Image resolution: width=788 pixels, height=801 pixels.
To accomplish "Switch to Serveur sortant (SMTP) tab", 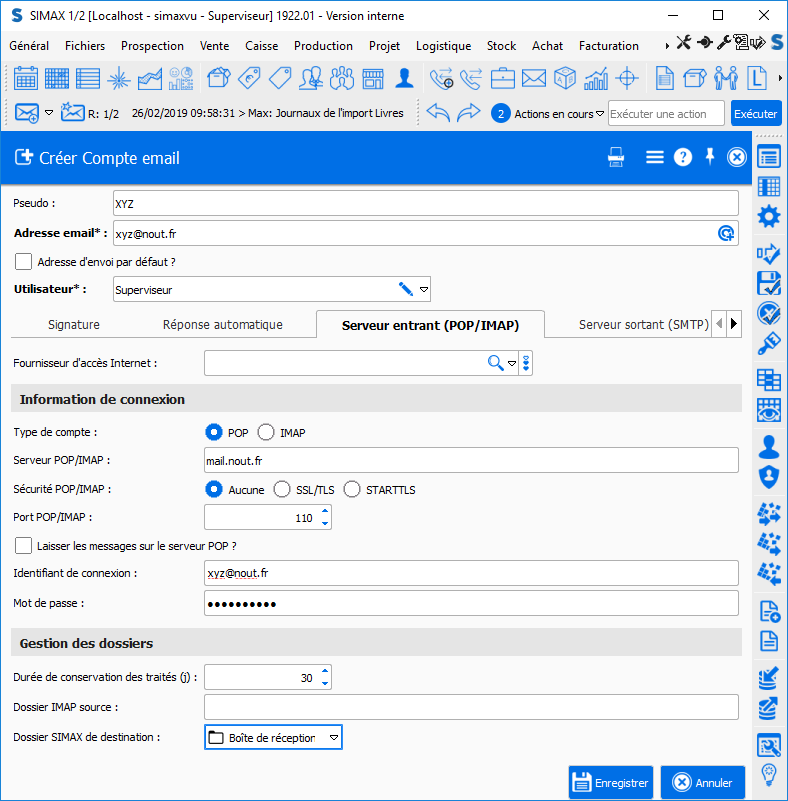I will point(643,325).
